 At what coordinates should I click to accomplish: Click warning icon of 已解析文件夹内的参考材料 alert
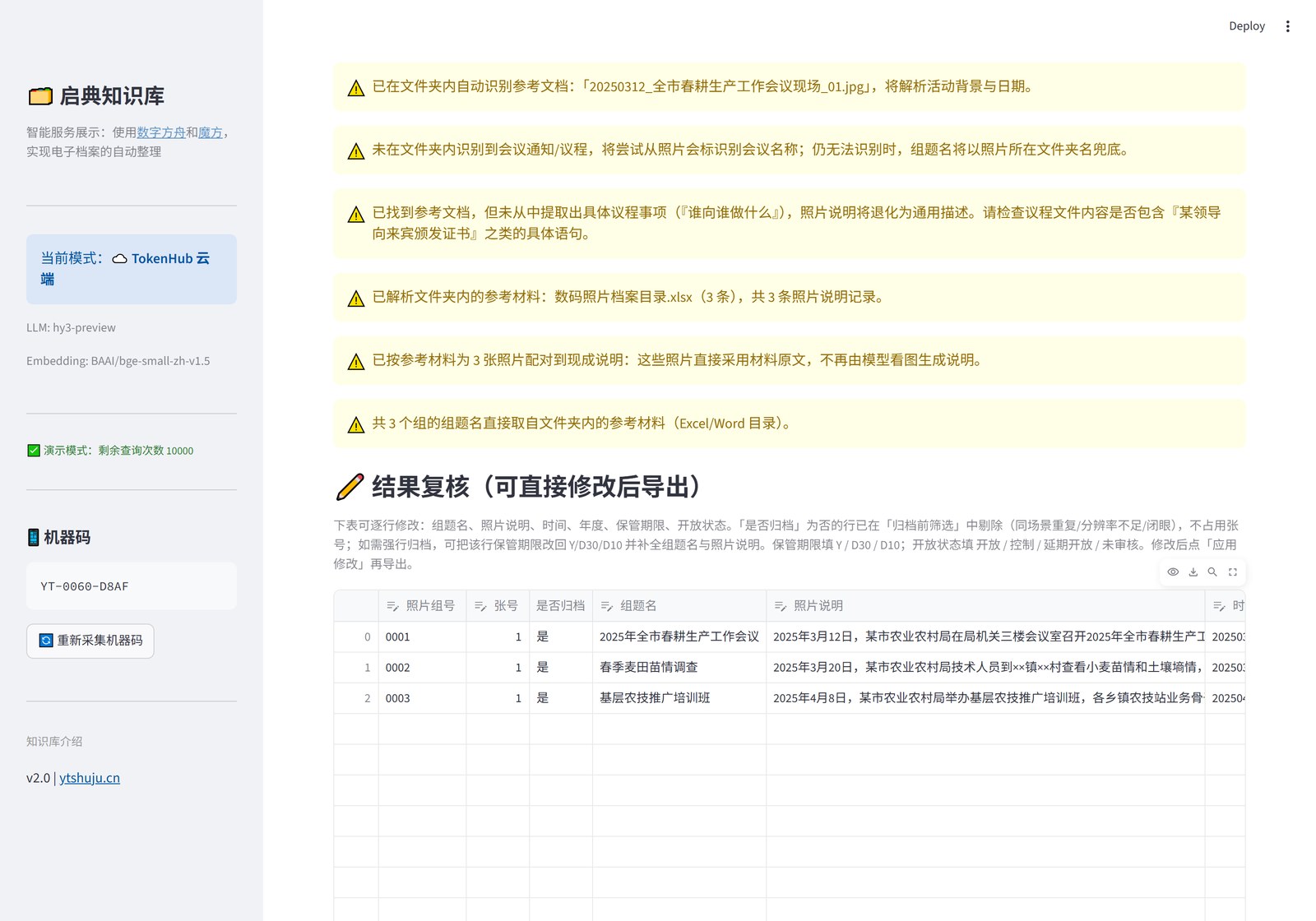coord(356,298)
